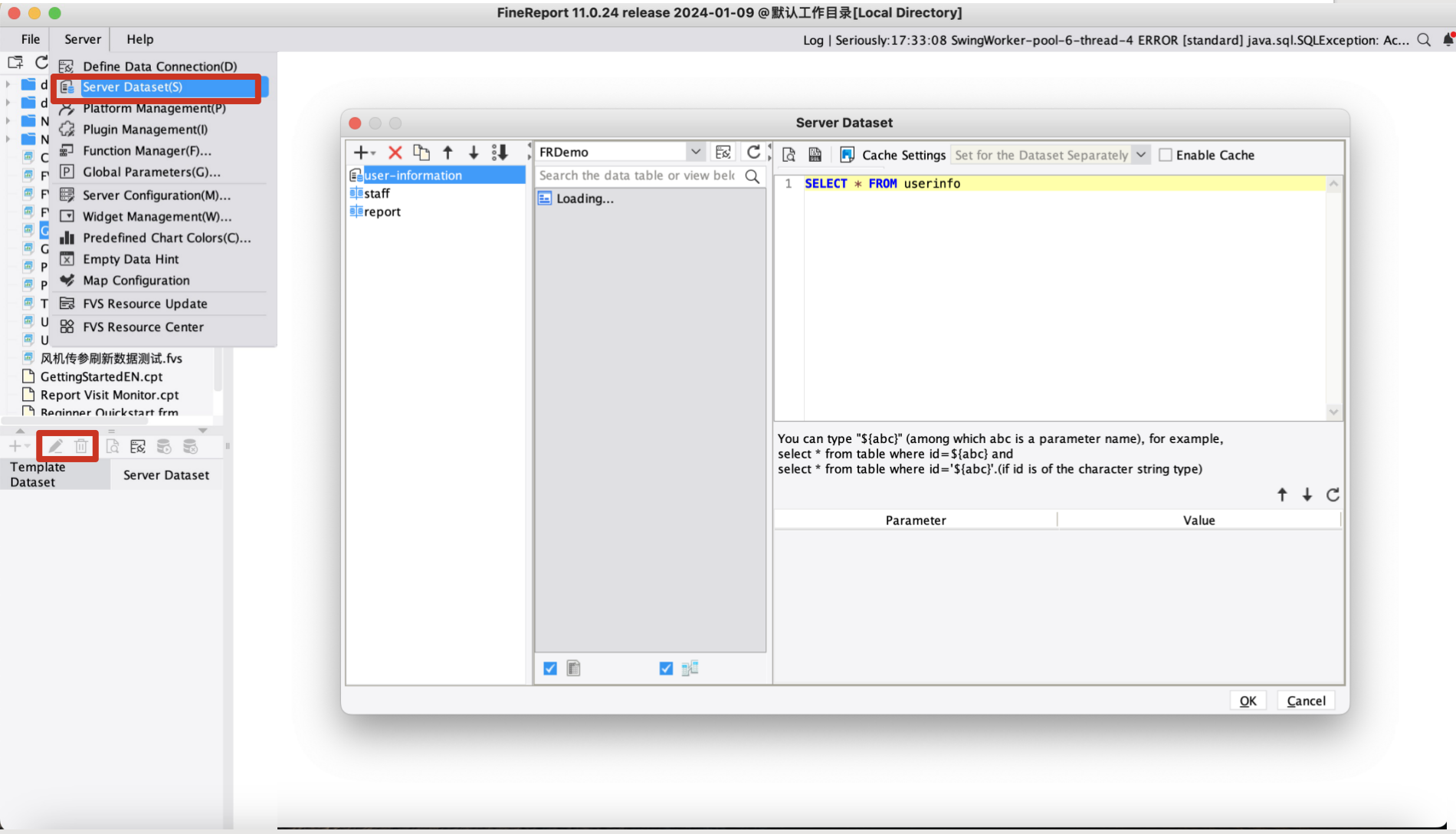Add a new server dataset with plus icon
This screenshot has height=834, width=1456.
[359, 153]
